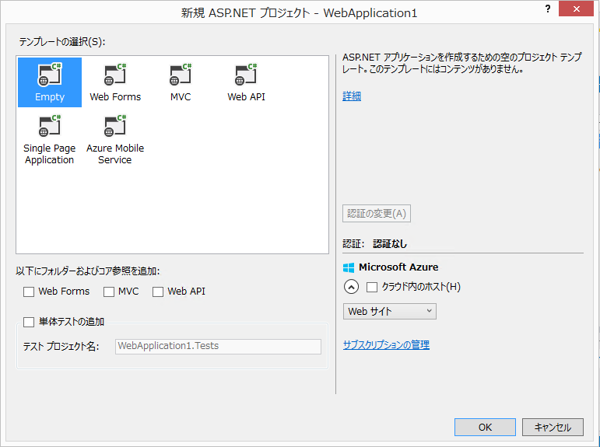Open the Web サイト dropdown
This screenshot has height=447, width=600.
click(389, 312)
